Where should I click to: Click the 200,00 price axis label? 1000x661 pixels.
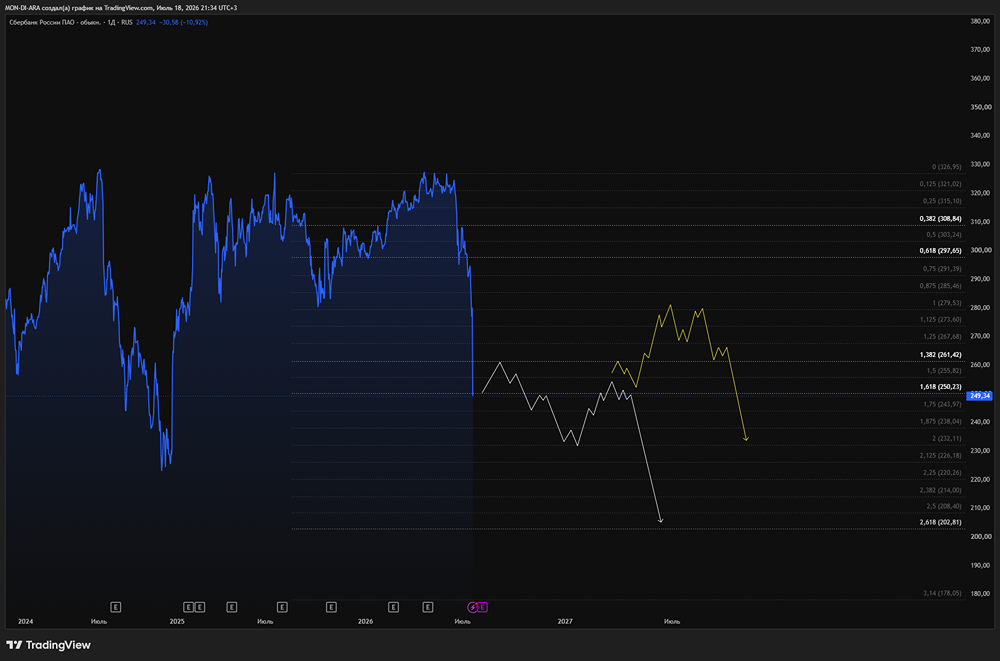pyautogui.click(x=980, y=537)
